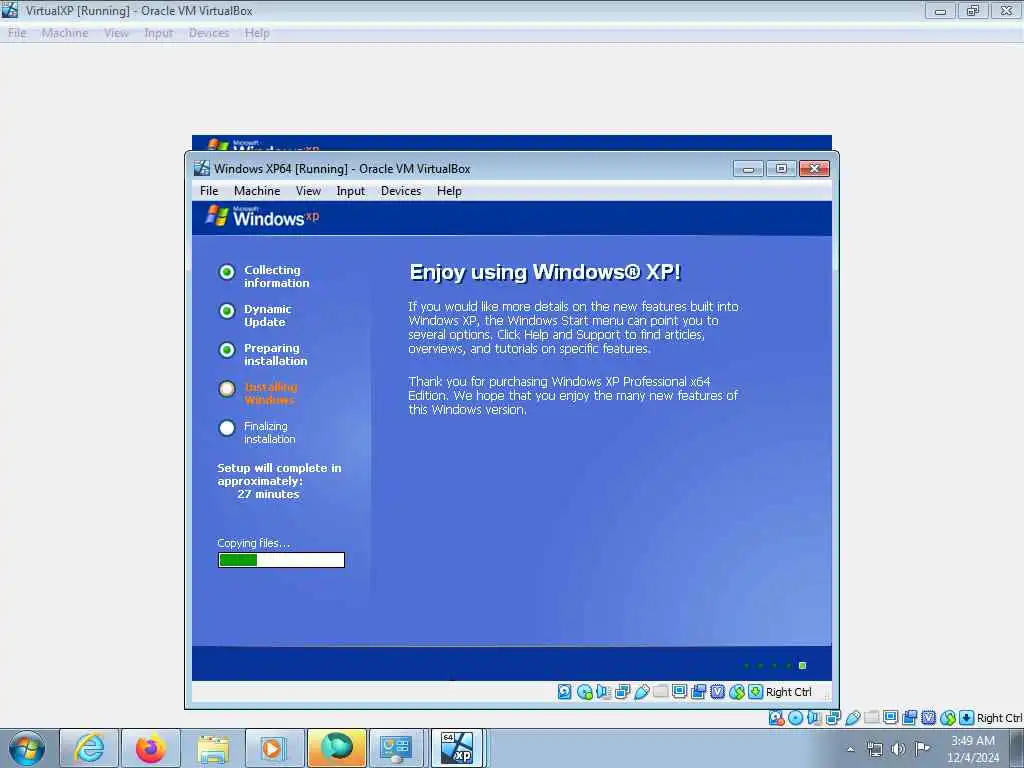
Task: Click USB devices icon in Windows XP64 status bar
Action: point(641,692)
